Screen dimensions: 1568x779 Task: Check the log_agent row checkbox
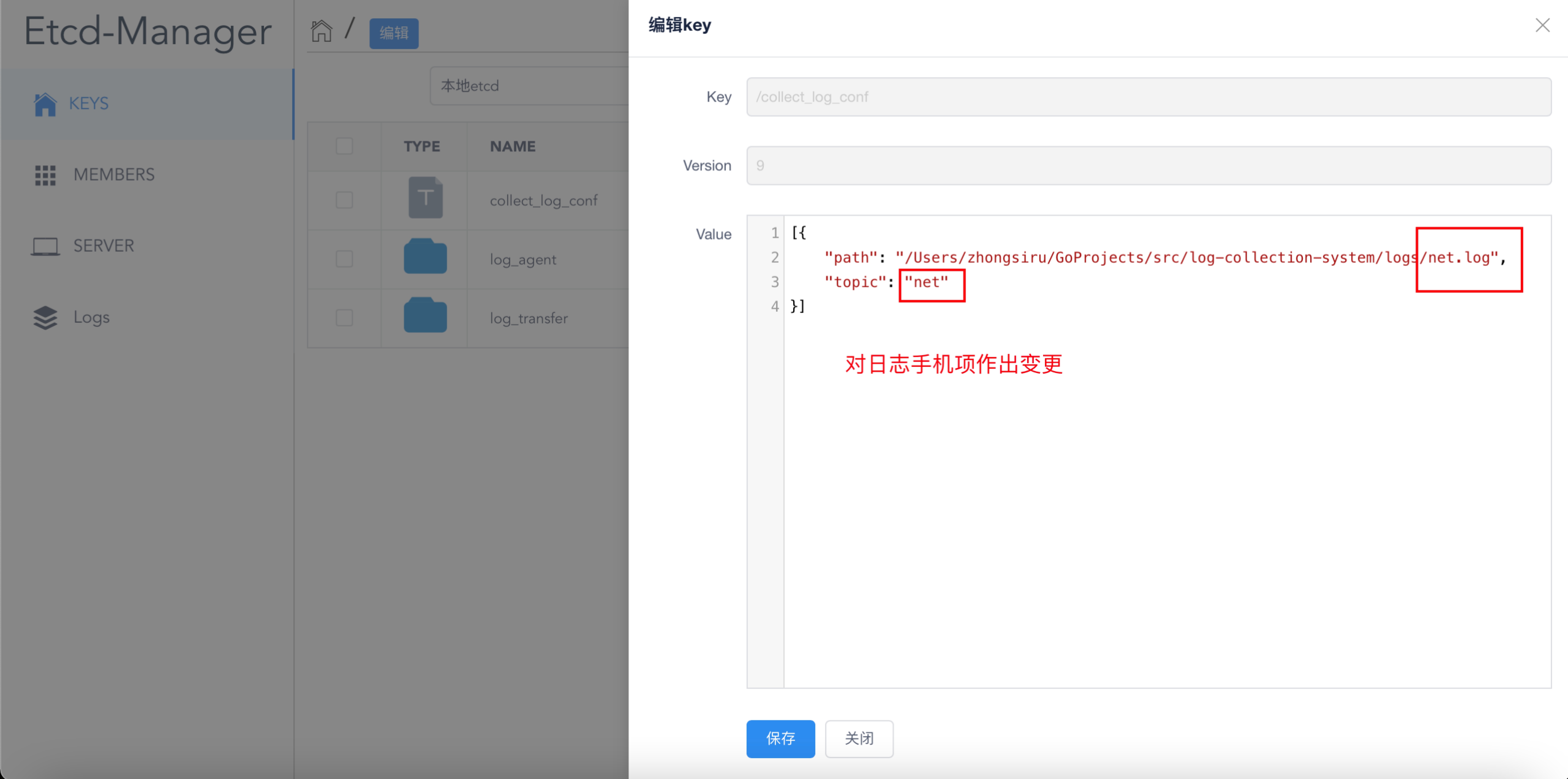tap(345, 259)
